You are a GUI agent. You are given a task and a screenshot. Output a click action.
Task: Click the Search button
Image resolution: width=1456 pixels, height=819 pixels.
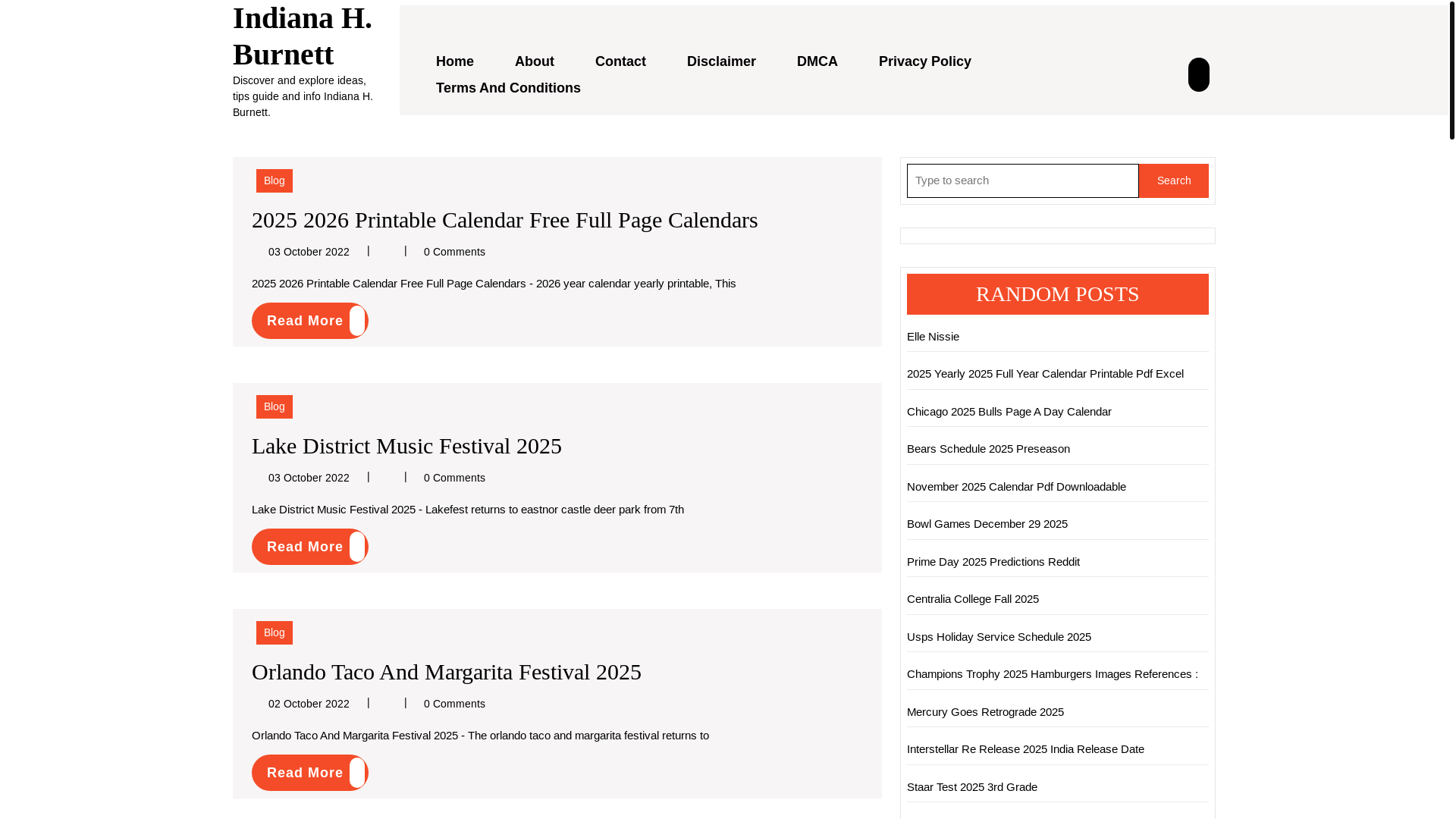(x=1173, y=180)
